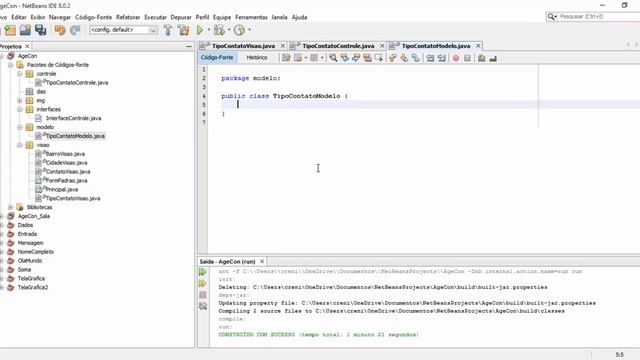
Task: Open the Refatorar menu
Action: pyautogui.click(x=128, y=17)
